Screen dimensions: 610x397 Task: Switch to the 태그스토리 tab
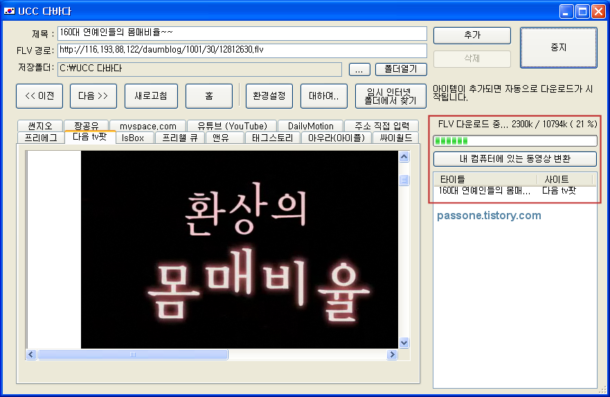pyautogui.click(x=272, y=137)
